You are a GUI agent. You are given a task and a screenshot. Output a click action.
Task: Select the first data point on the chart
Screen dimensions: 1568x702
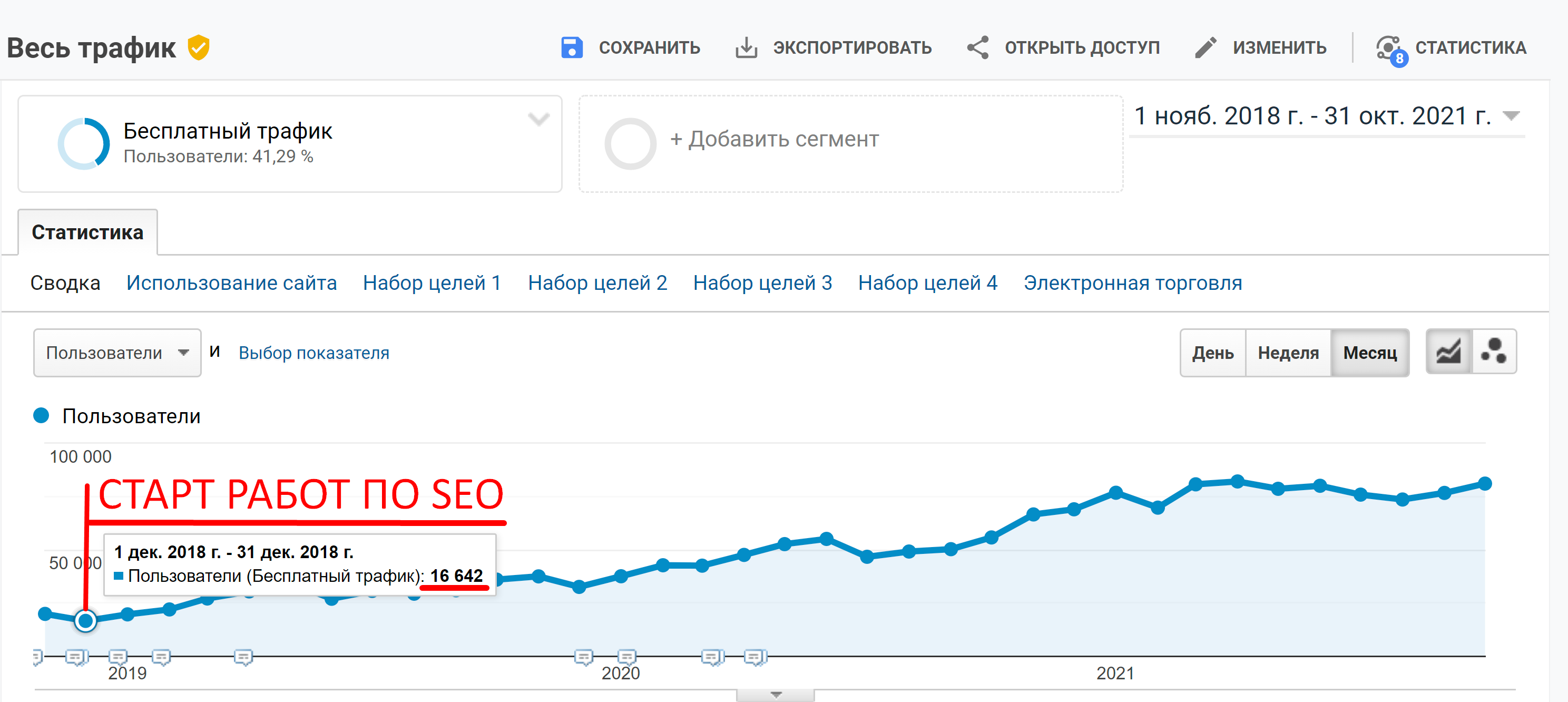pos(44,613)
